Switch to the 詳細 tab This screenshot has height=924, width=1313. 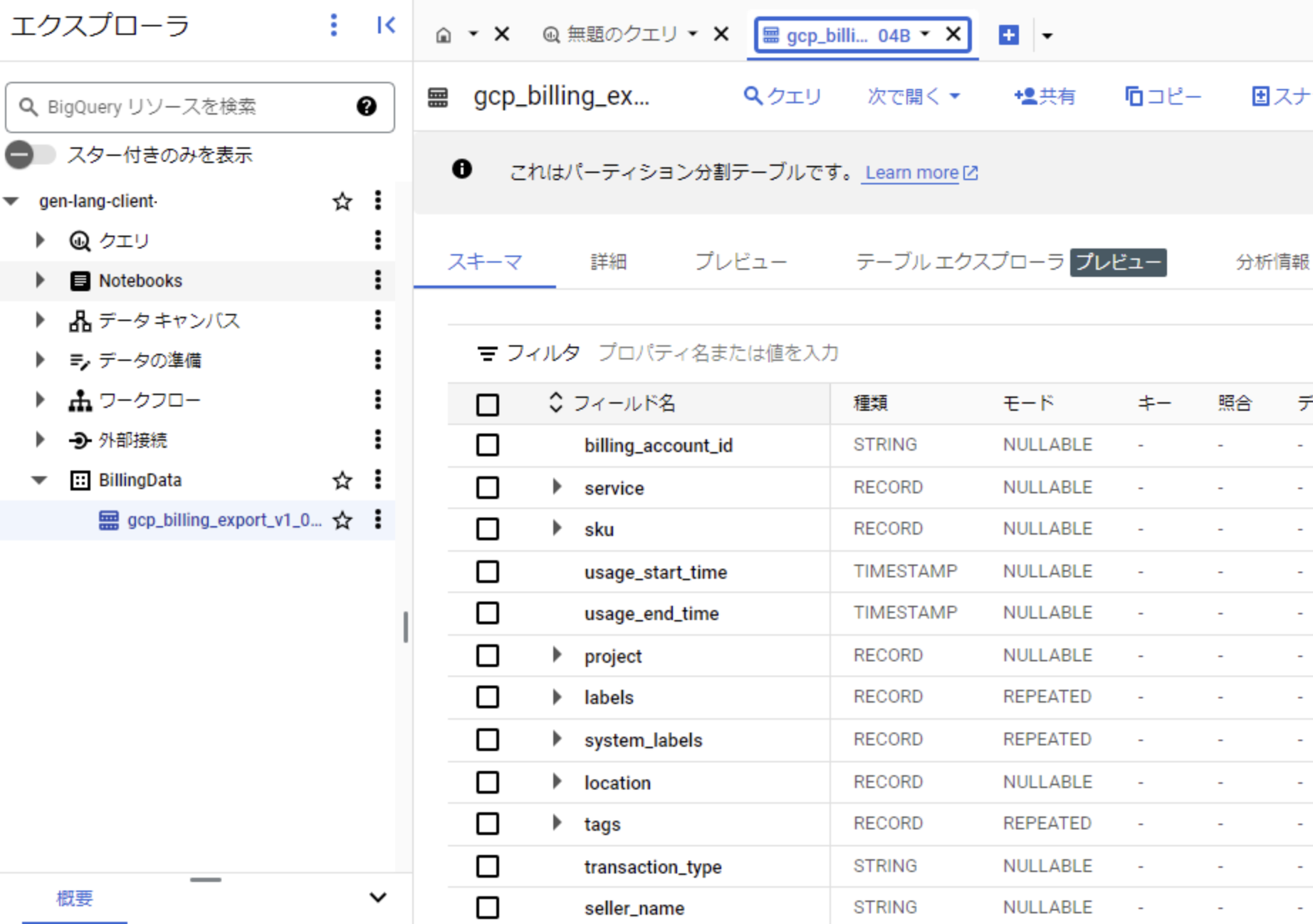tap(608, 262)
